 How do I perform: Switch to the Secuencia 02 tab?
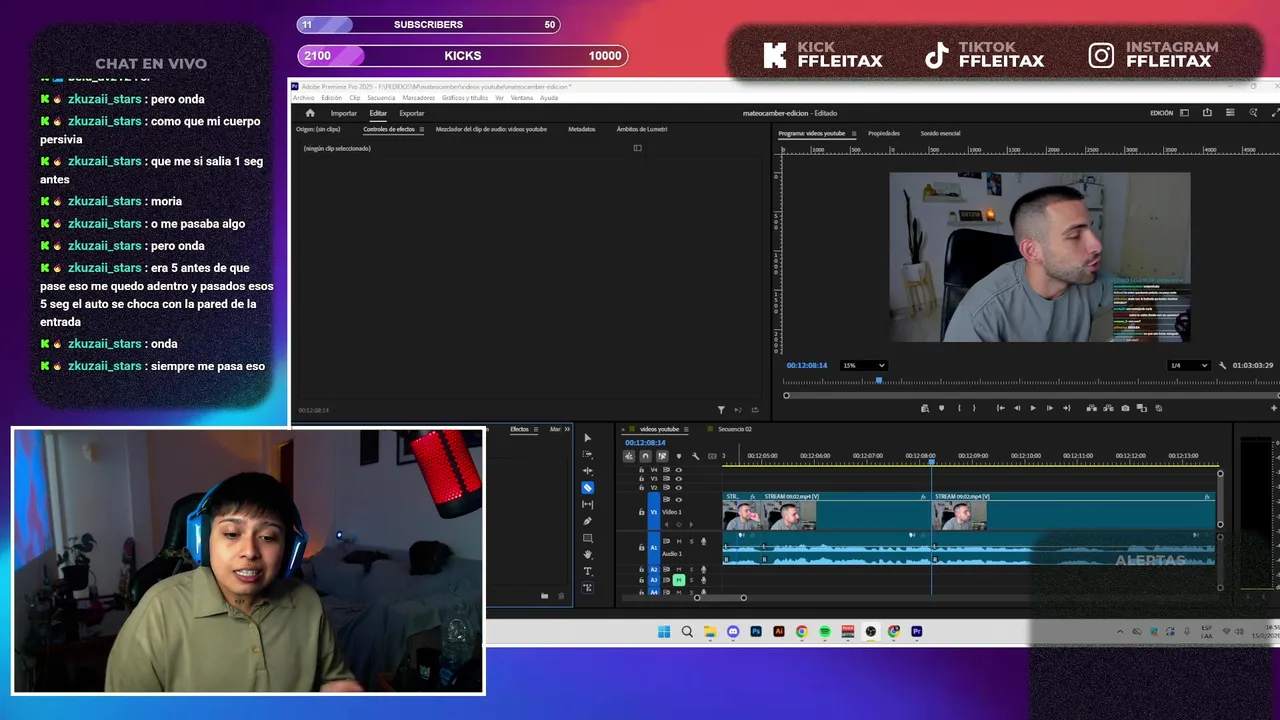(x=735, y=429)
